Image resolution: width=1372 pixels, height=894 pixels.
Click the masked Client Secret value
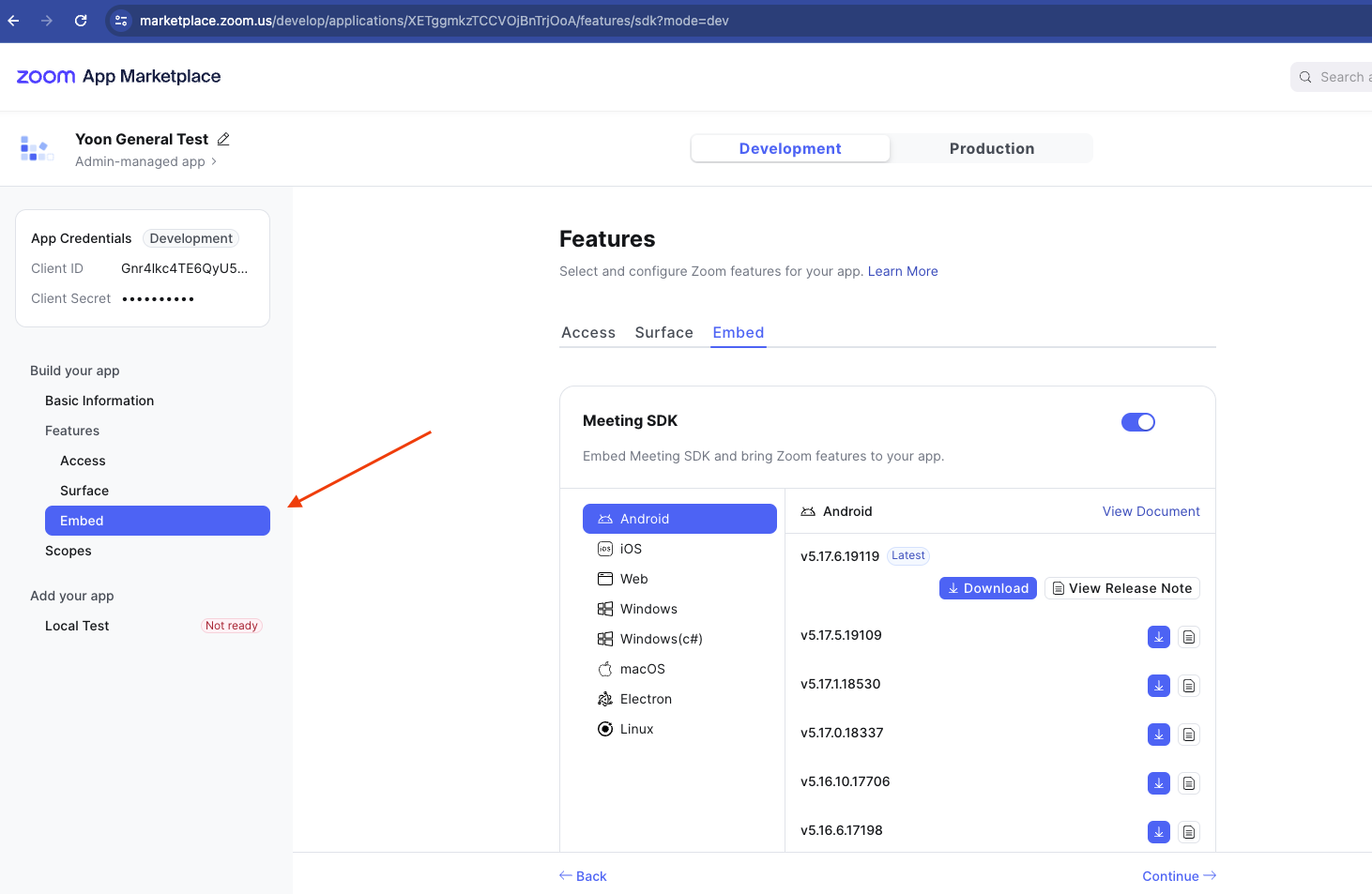(158, 299)
